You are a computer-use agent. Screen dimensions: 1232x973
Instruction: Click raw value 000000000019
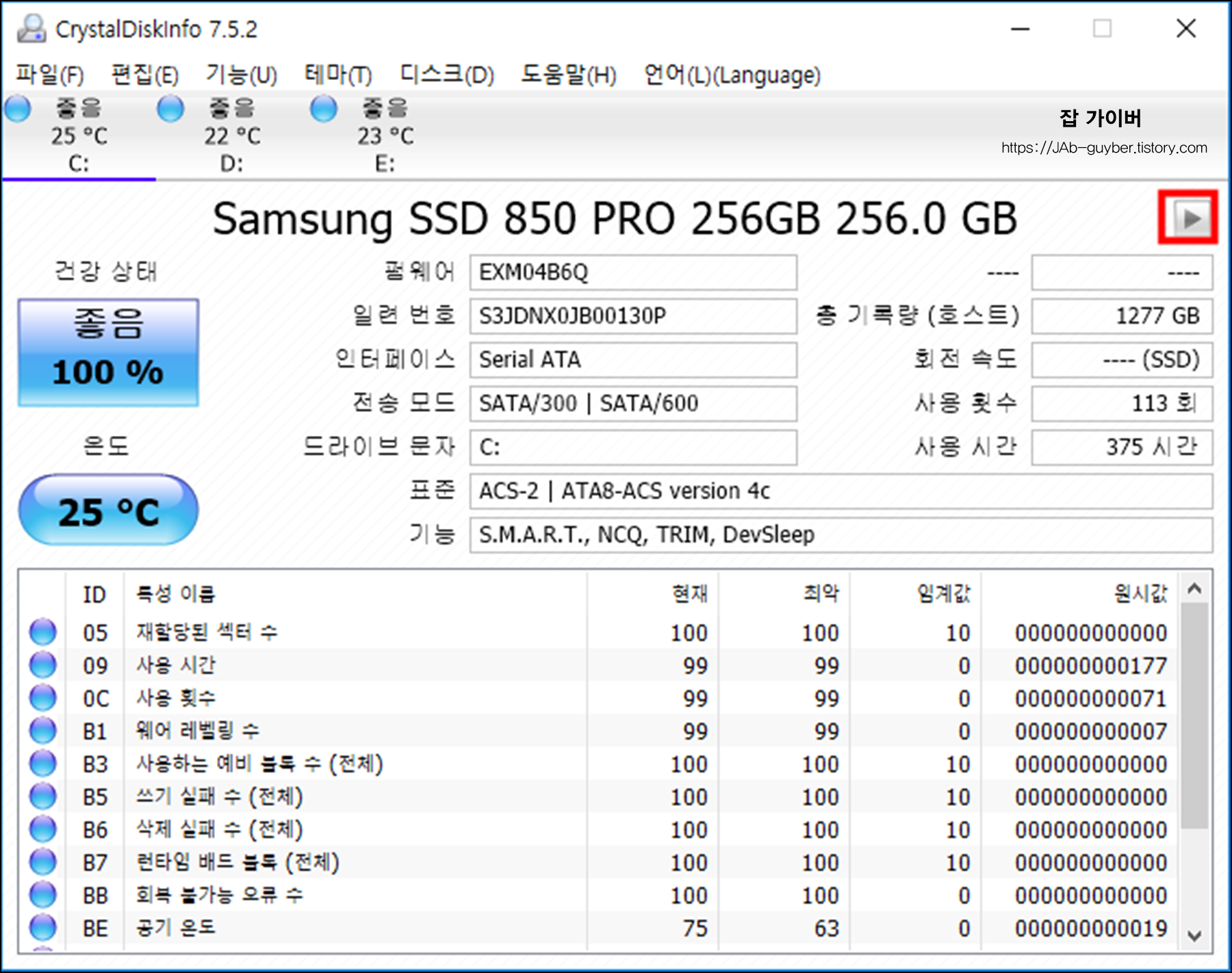point(1091,928)
